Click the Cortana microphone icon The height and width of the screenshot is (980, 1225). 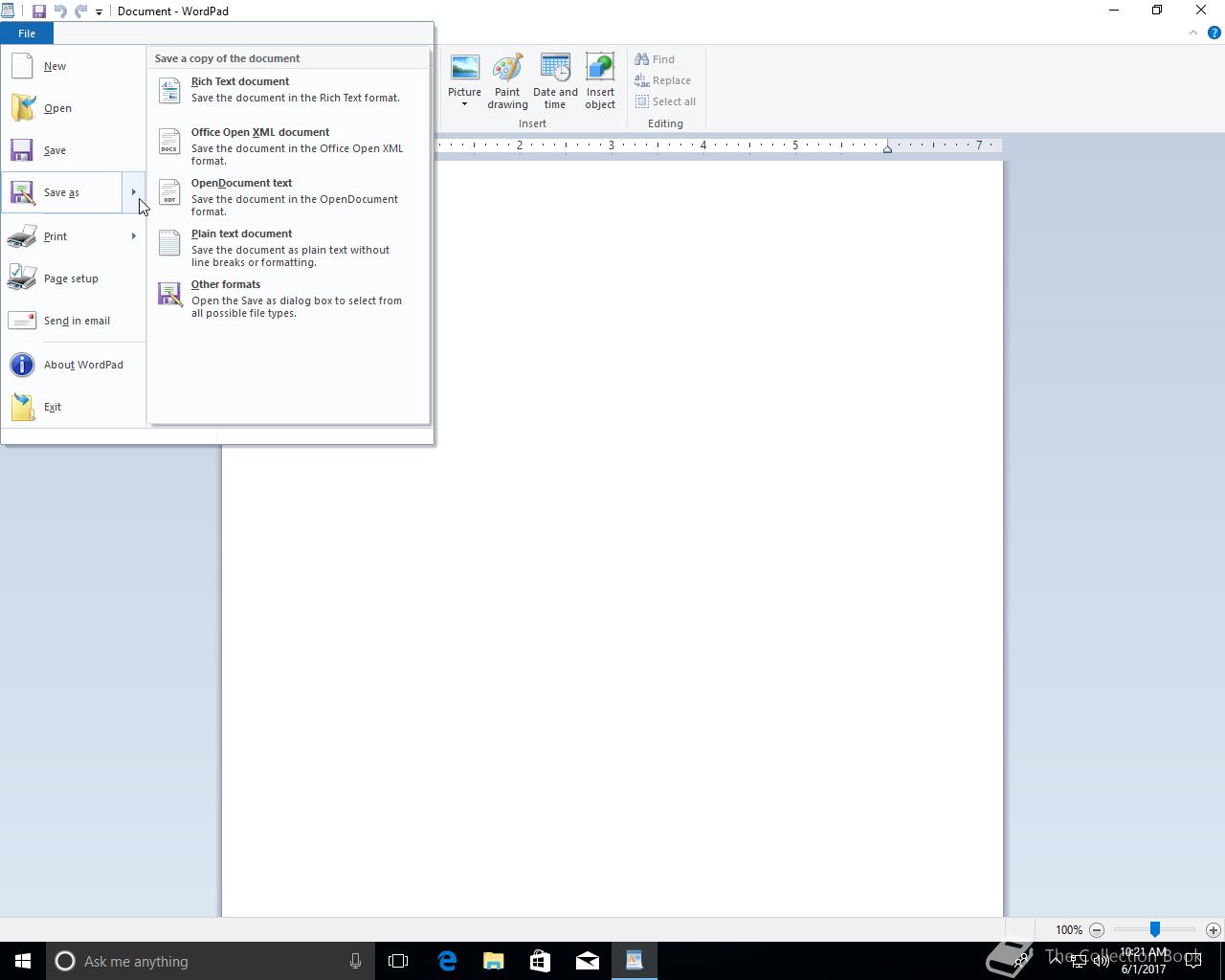pyautogui.click(x=355, y=961)
